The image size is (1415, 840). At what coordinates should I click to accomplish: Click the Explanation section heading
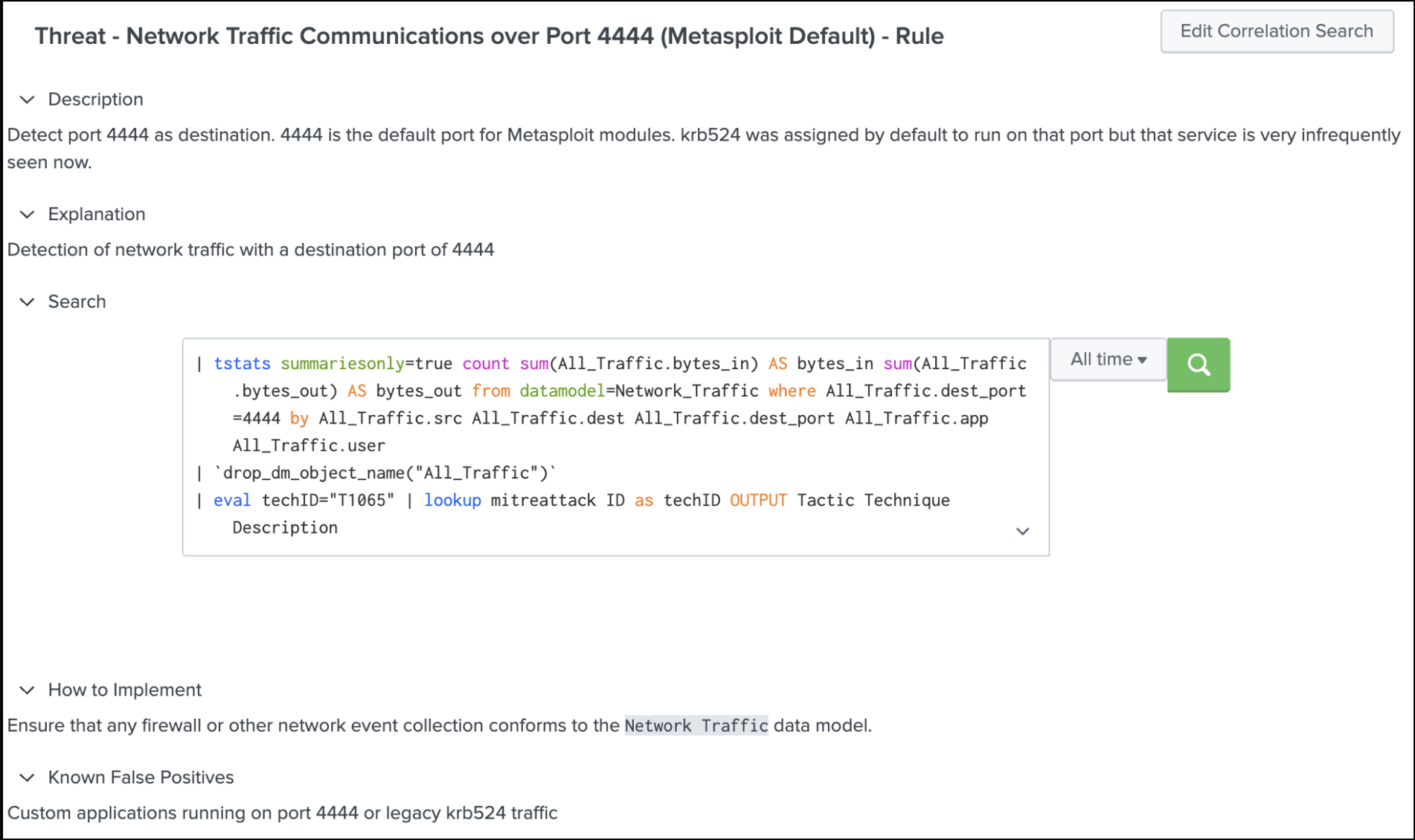(97, 214)
